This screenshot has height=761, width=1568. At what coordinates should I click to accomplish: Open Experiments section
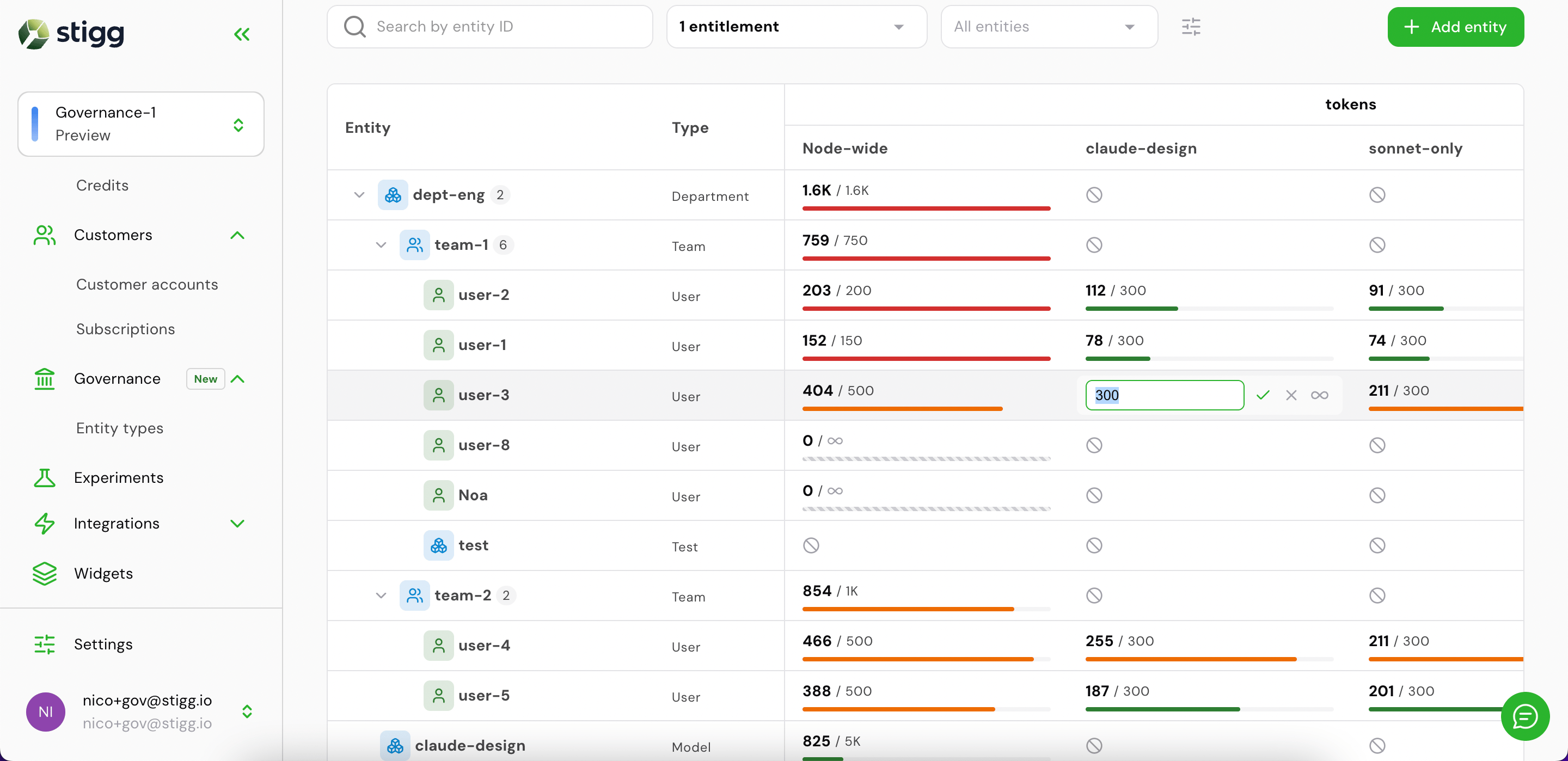point(119,478)
